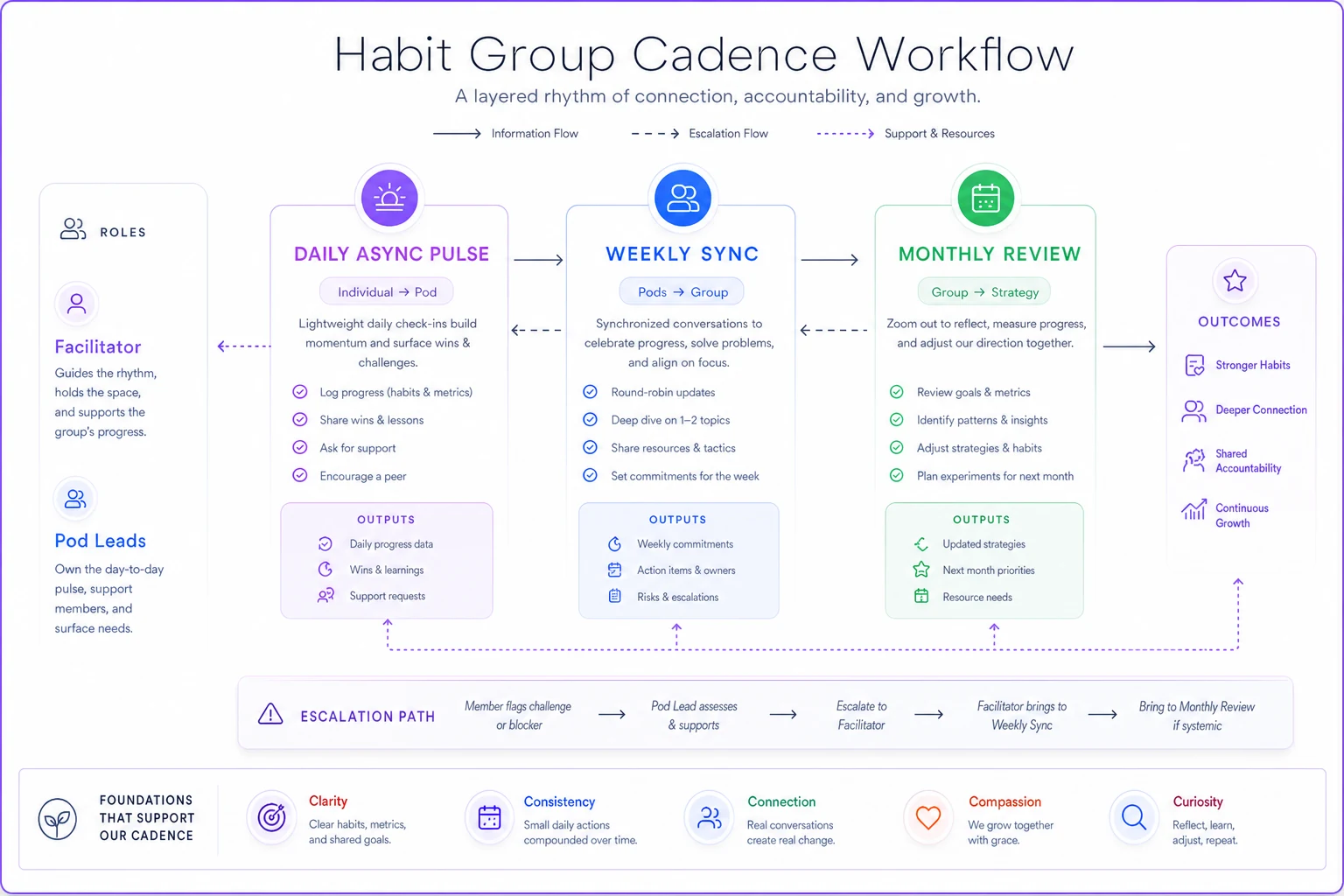Click the Escalation Flow legend label
Image resolution: width=1344 pixels, height=896 pixels.
[x=728, y=134]
